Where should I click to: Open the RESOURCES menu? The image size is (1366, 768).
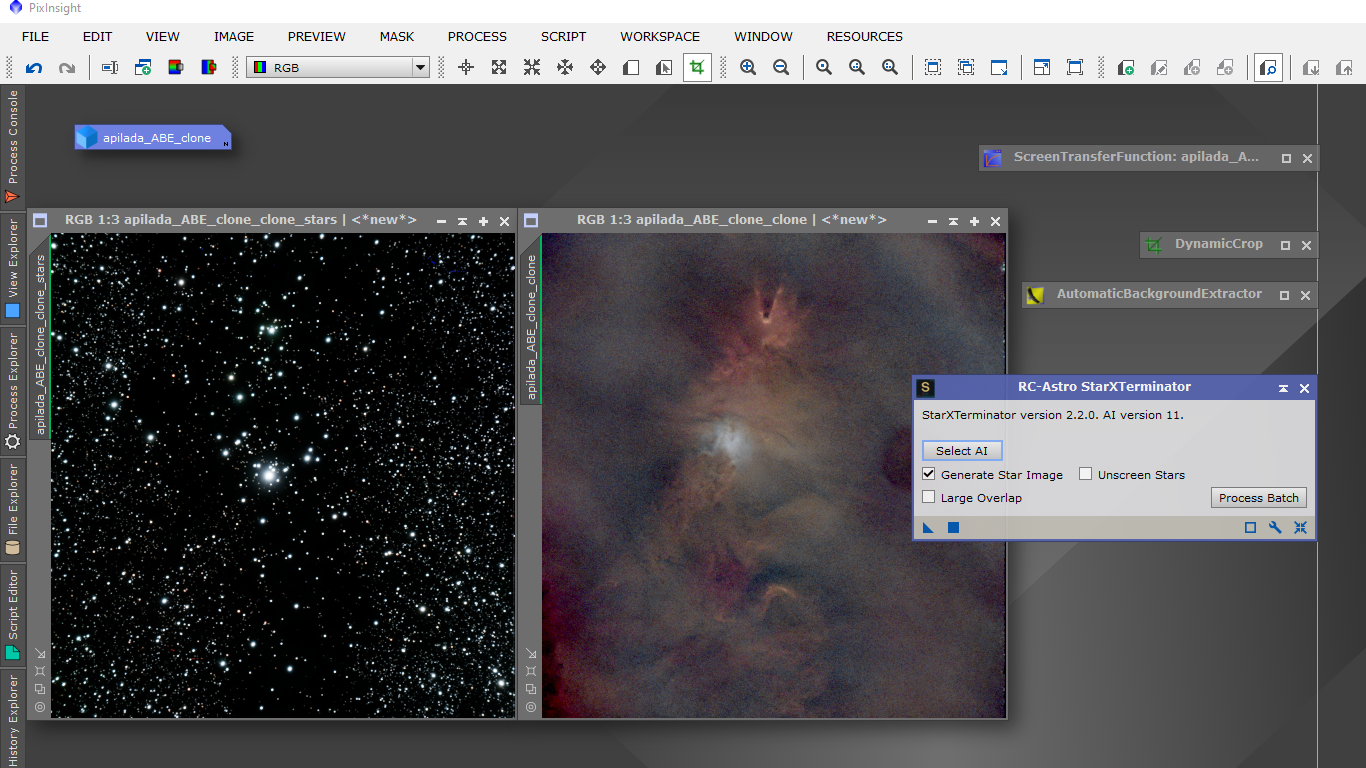[865, 36]
